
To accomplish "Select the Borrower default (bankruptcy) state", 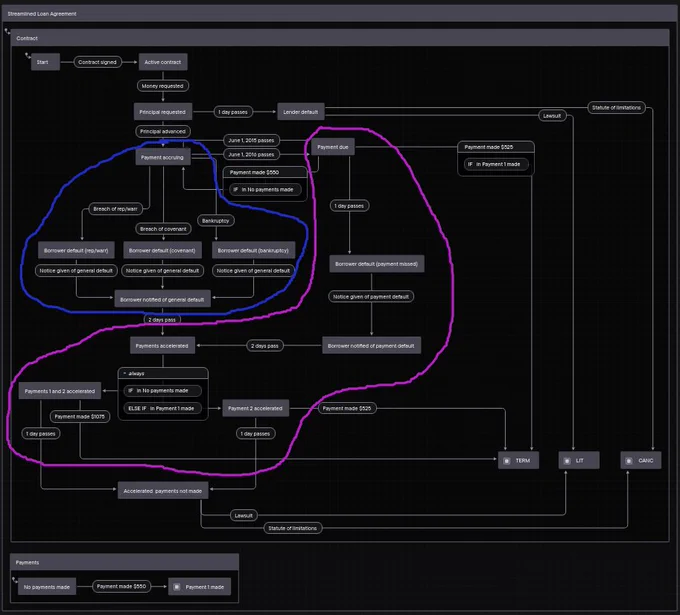I will coord(253,250).
